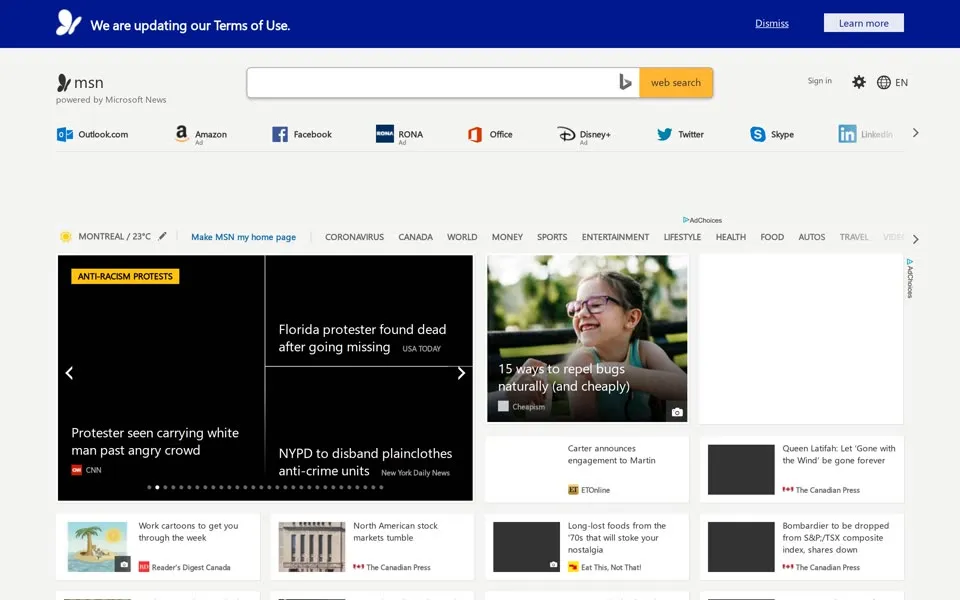The width and height of the screenshot is (960, 600).
Task: Dismiss the Terms of Use banner
Action: [771, 23]
